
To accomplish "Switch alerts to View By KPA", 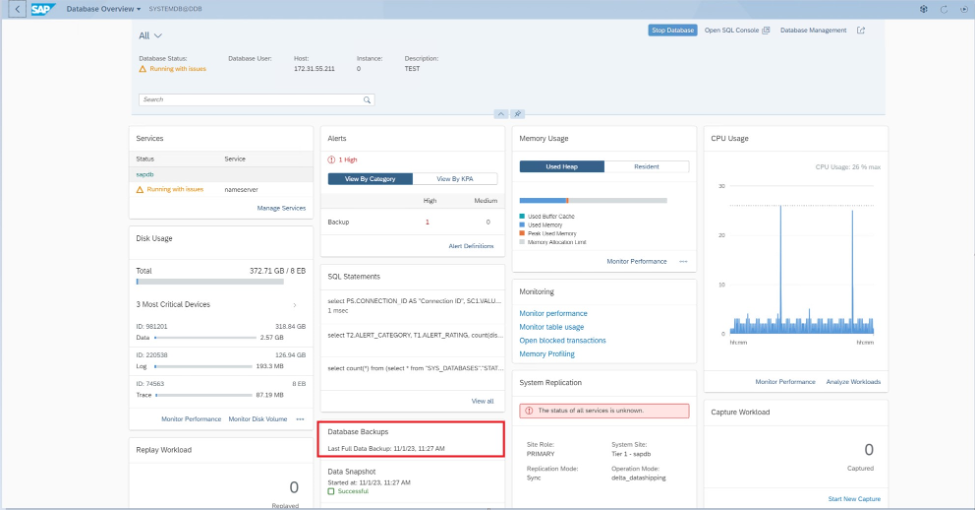I will coord(455,179).
